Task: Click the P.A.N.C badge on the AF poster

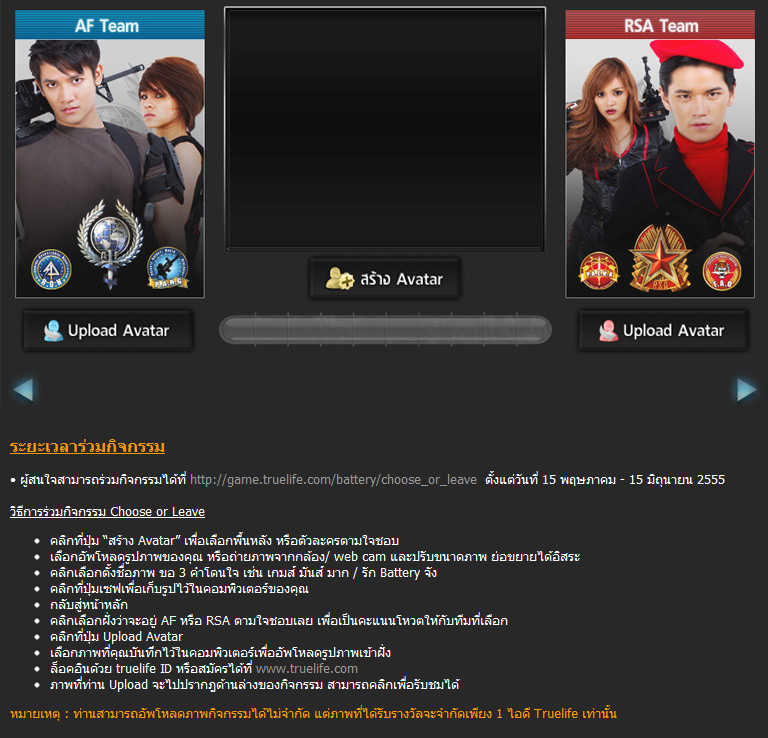Action: 168,268
